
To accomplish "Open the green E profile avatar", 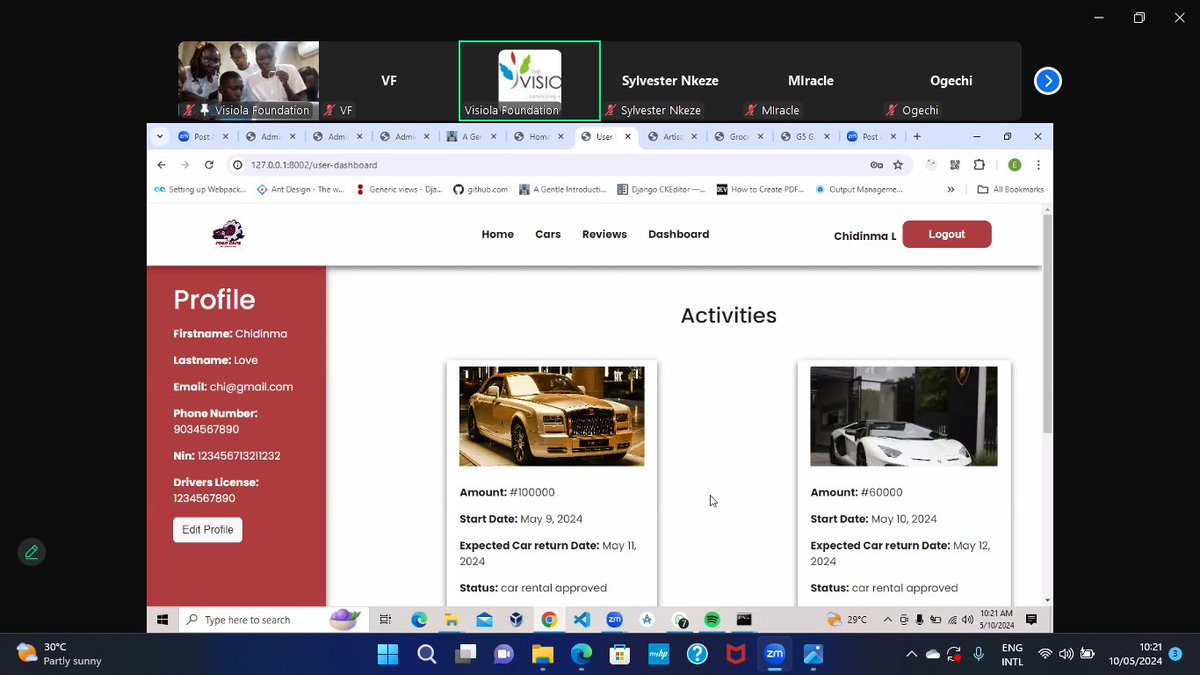I will (x=1014, y=165).
